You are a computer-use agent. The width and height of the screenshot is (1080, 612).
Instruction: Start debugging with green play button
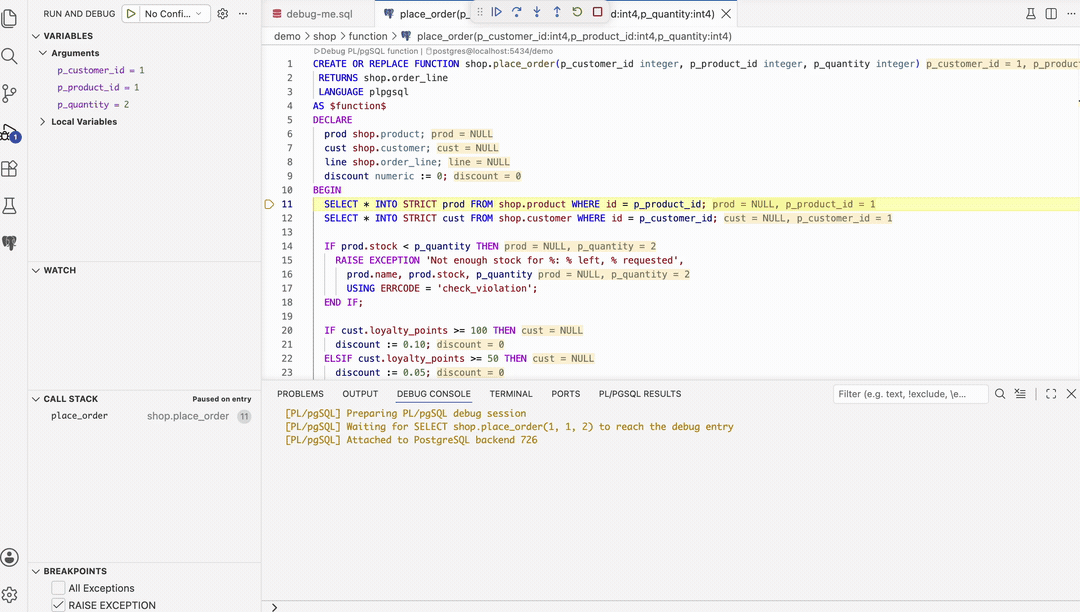131,13
